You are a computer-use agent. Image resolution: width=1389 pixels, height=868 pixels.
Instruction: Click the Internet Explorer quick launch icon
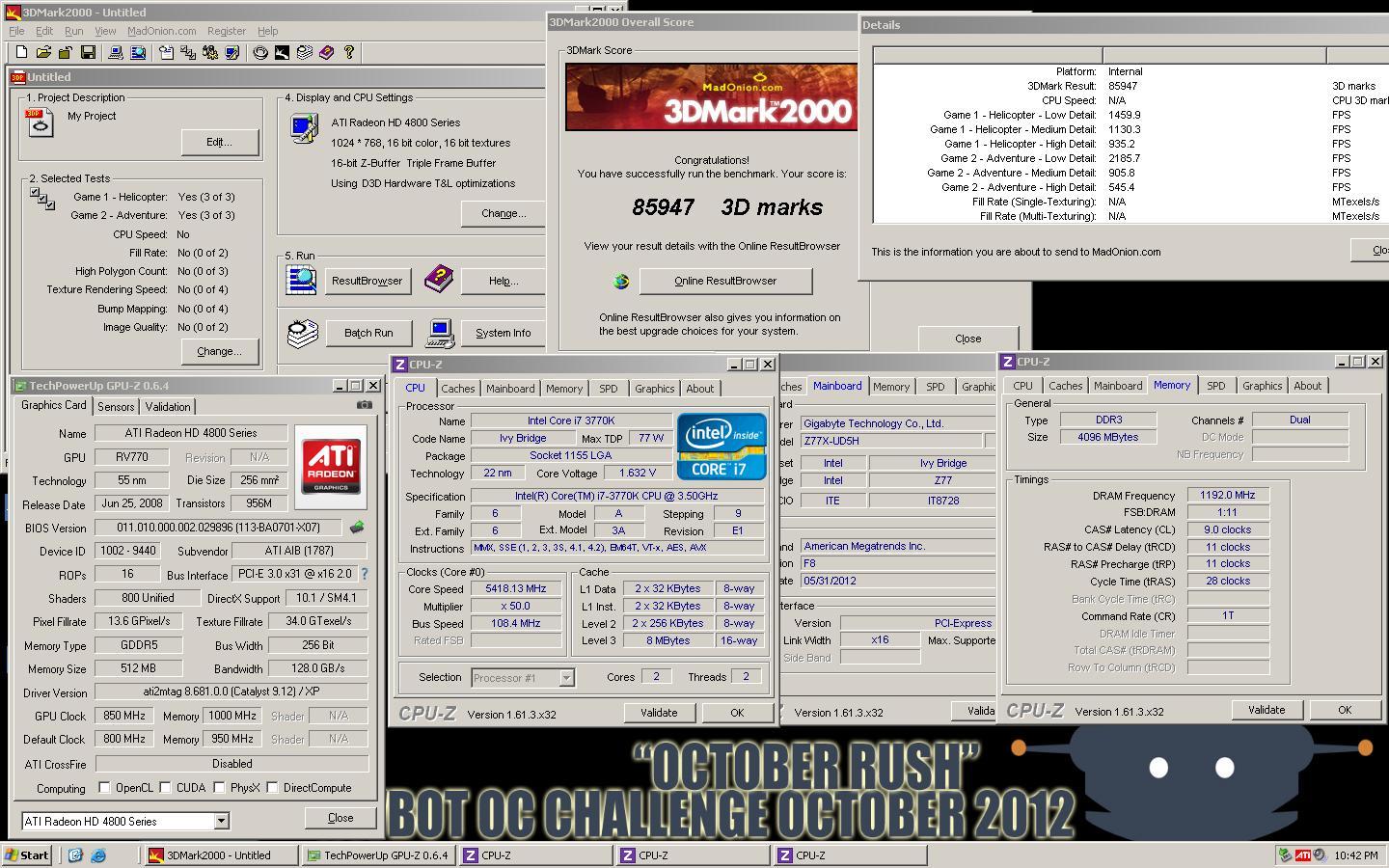(x=97, y=854)
